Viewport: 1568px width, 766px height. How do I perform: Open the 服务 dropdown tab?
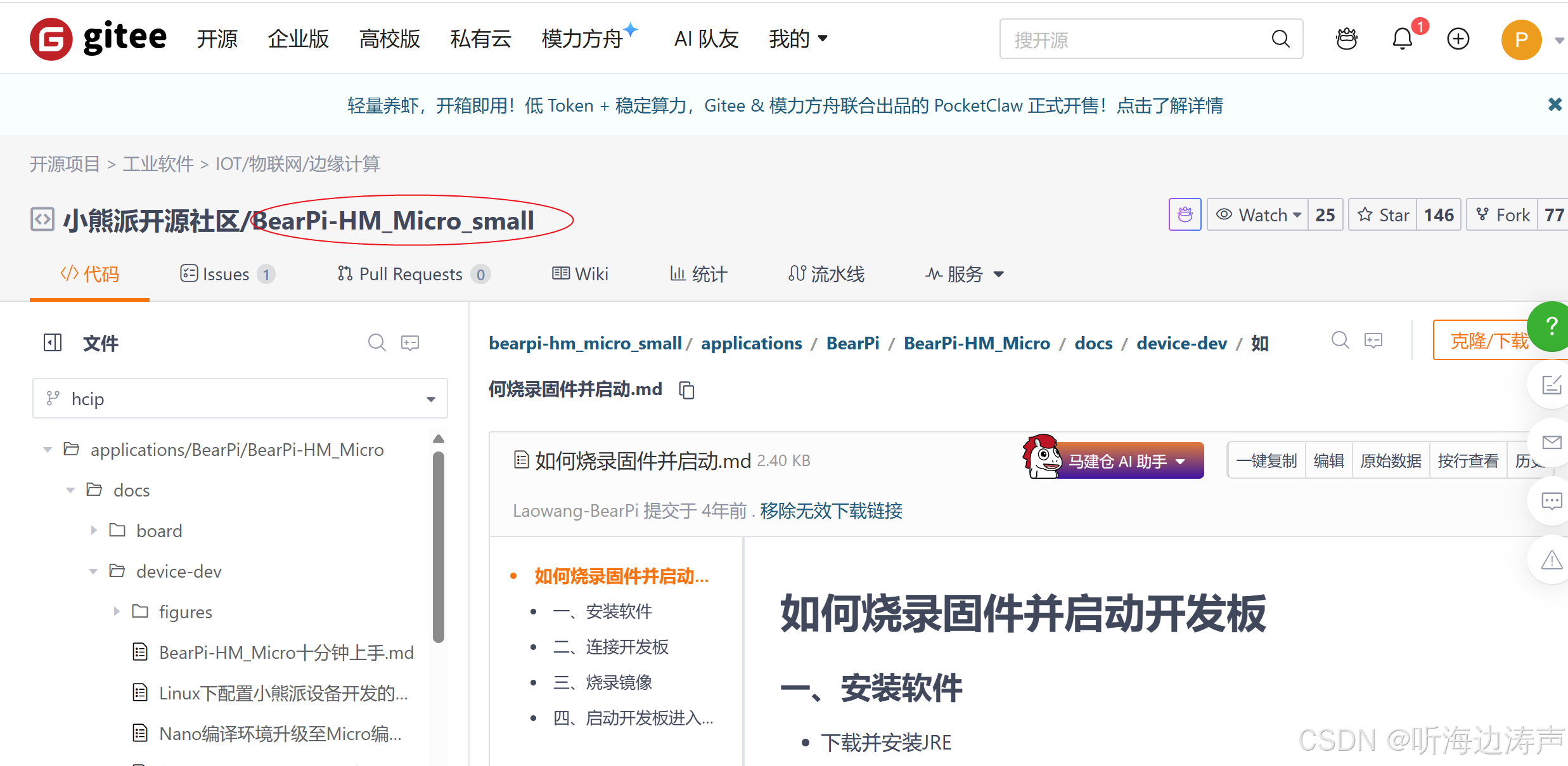(x=965, y=274)
